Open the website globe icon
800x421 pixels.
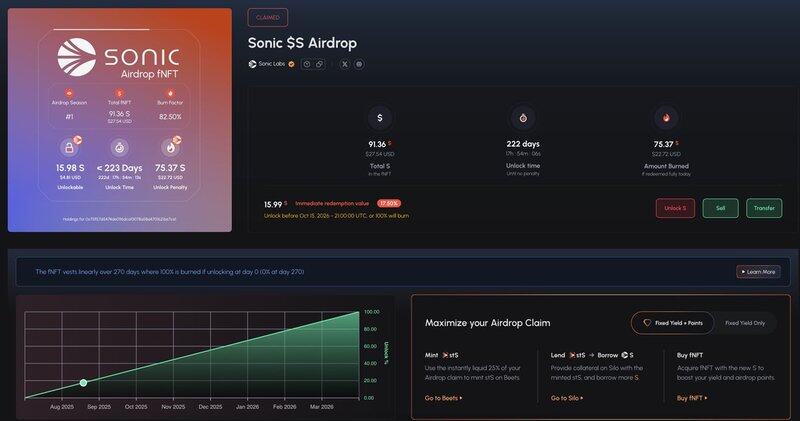pyautogui.click(x=359, y=64)
